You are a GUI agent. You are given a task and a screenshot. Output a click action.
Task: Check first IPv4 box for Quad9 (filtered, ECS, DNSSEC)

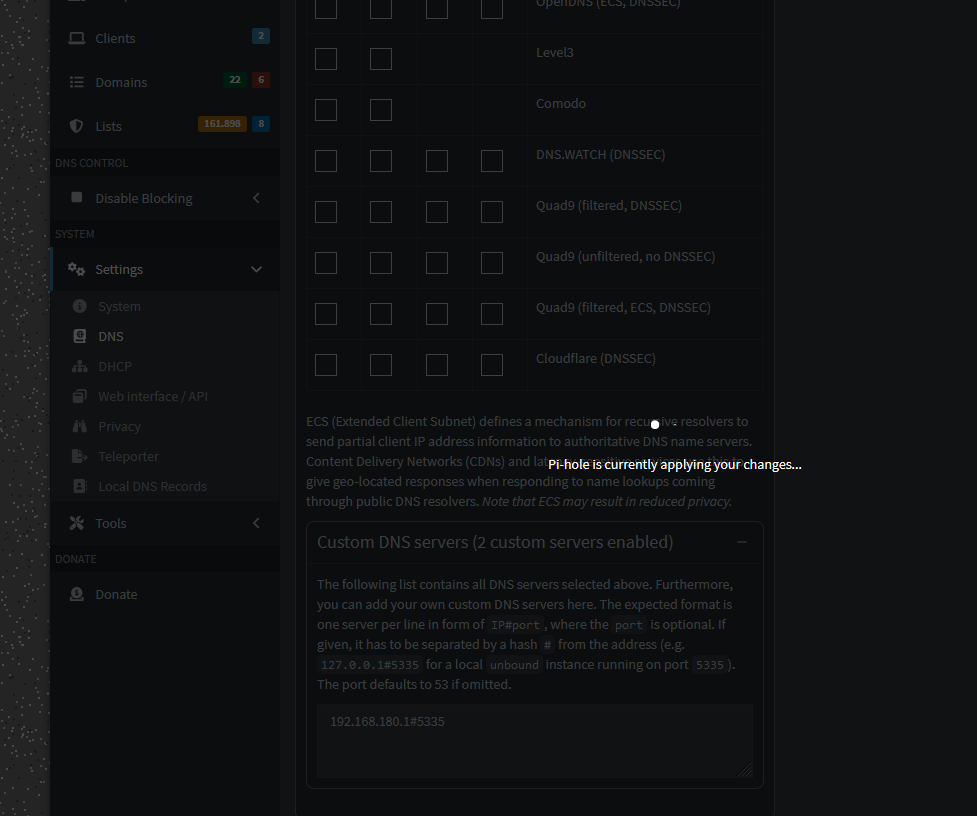[326, 315]
